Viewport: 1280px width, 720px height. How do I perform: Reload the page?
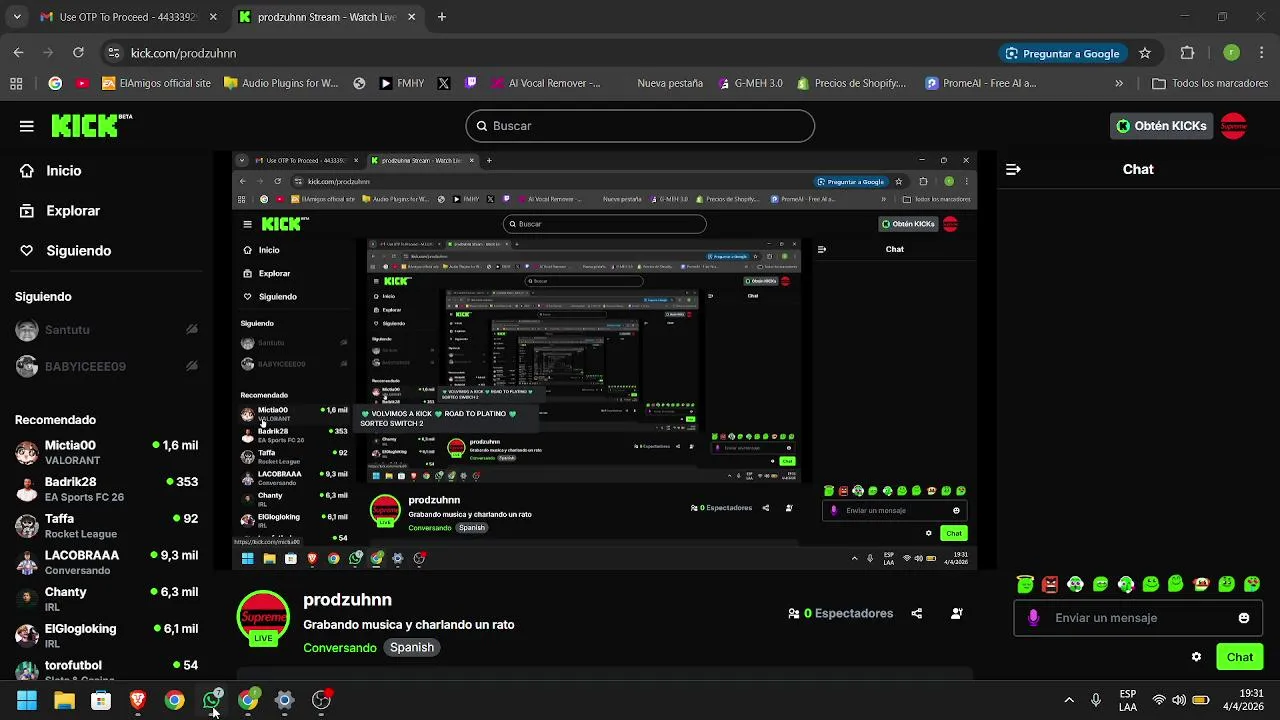[x=77, y=53]
